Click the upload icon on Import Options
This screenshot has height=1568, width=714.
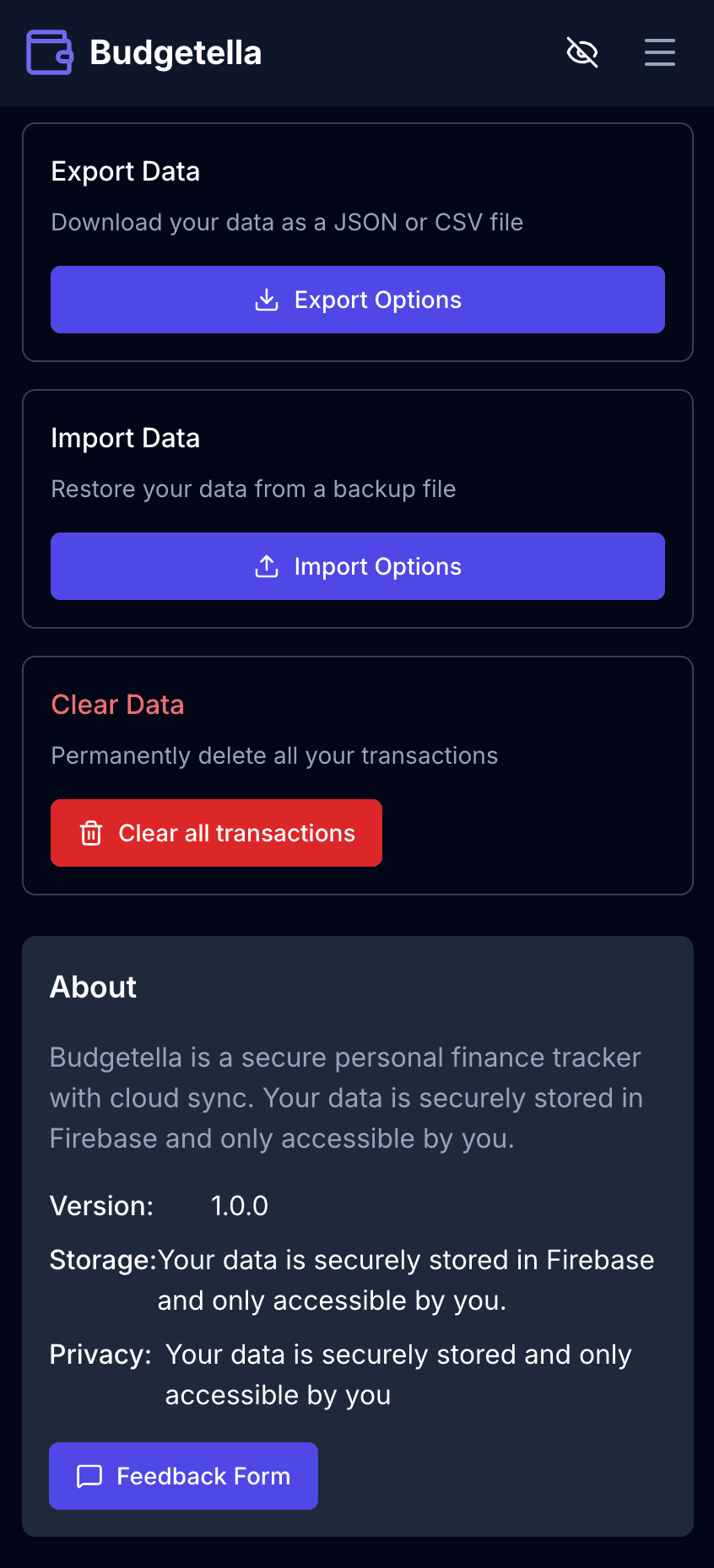click(x=267, y=566)
